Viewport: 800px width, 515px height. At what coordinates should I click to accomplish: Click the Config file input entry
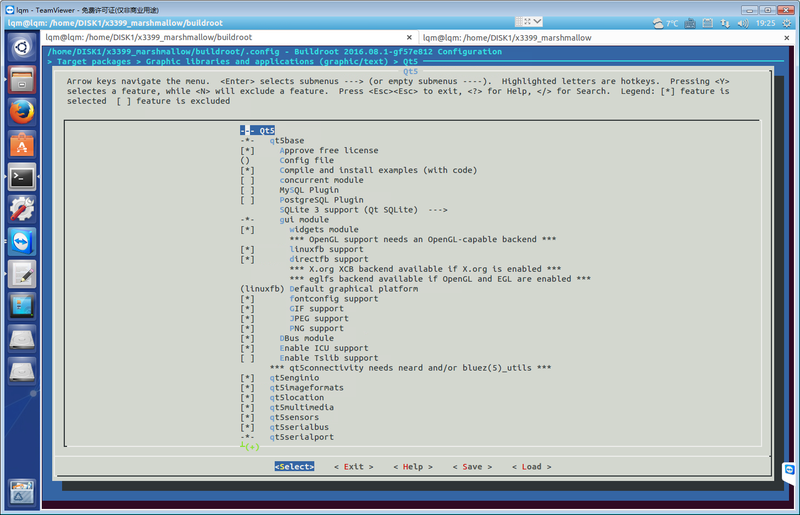[x=306, y=160]
